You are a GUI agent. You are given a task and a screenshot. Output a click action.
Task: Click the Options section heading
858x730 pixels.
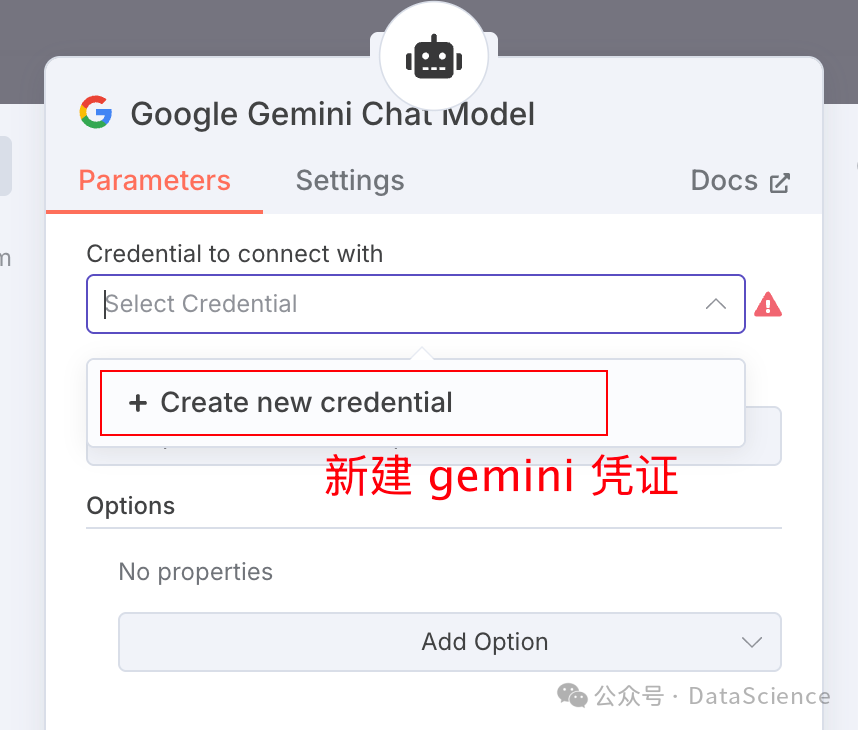point(131,506)
